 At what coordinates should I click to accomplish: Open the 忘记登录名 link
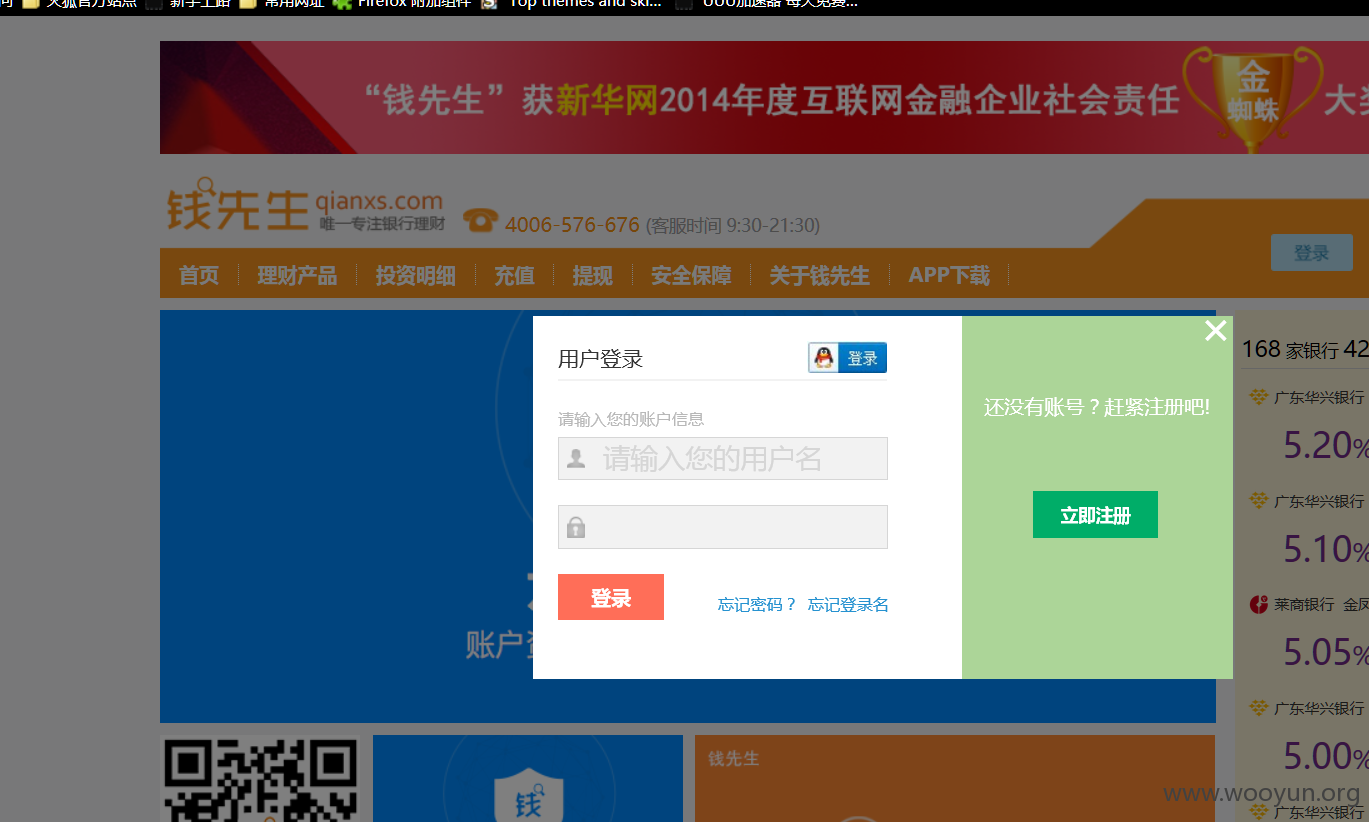[848, 604]
